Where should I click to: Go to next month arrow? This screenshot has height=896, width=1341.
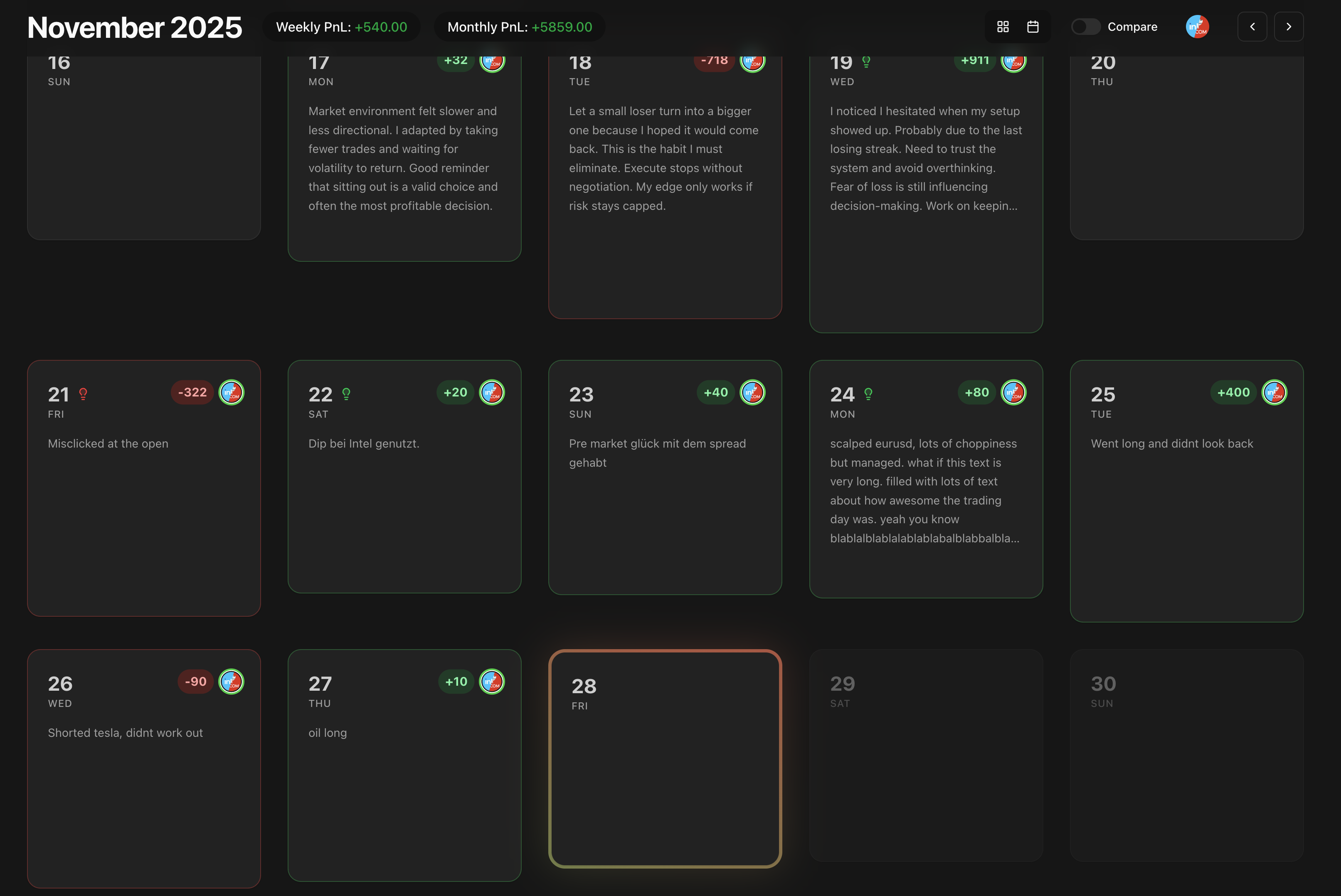[1288, 27]
